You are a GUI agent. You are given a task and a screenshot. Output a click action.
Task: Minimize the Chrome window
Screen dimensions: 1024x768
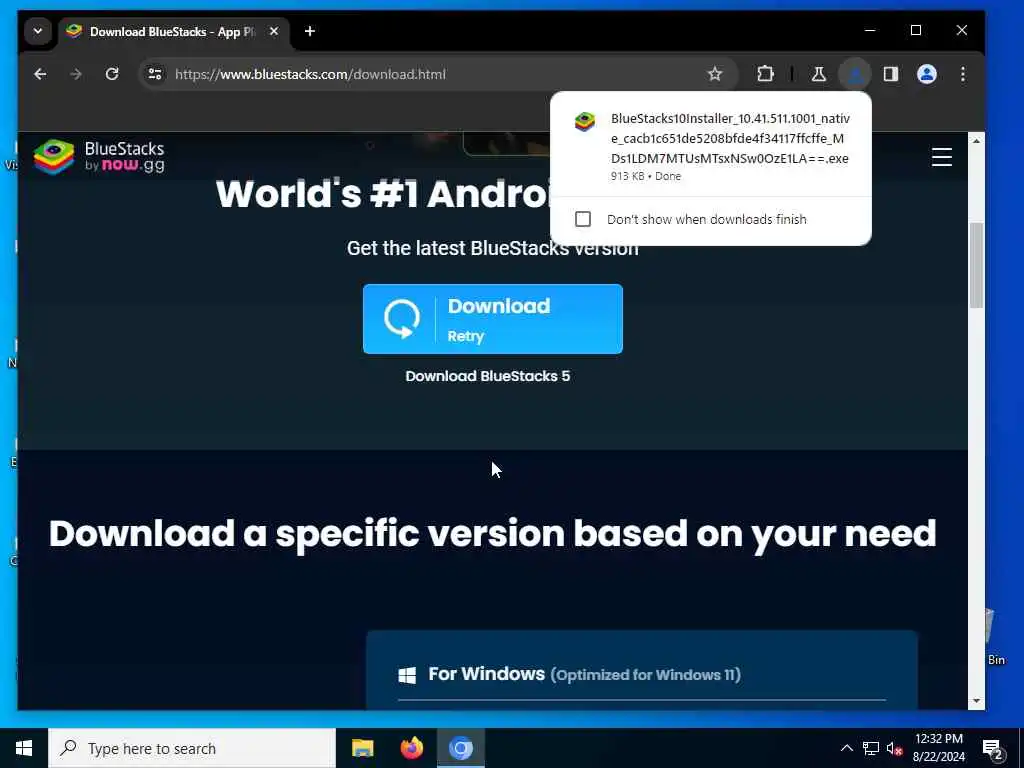(x=870, y=30)
